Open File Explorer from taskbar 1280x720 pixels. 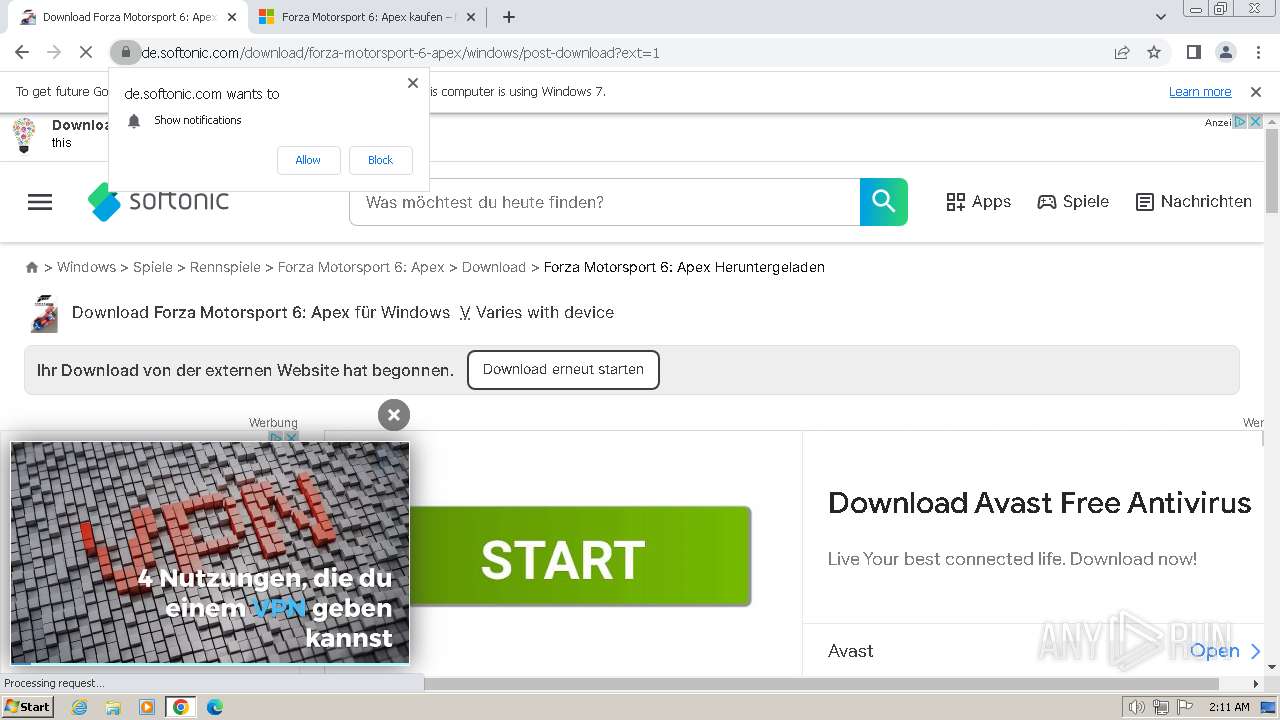113,707
